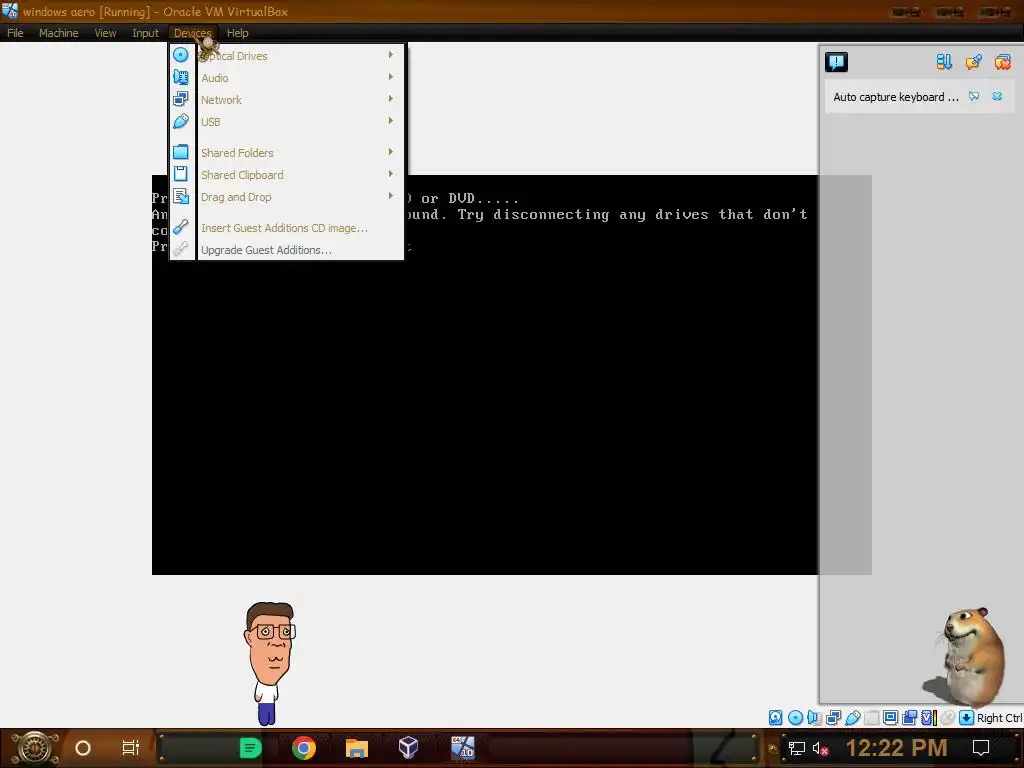
Task: Open Action Center notification icon
Action: 981,748
